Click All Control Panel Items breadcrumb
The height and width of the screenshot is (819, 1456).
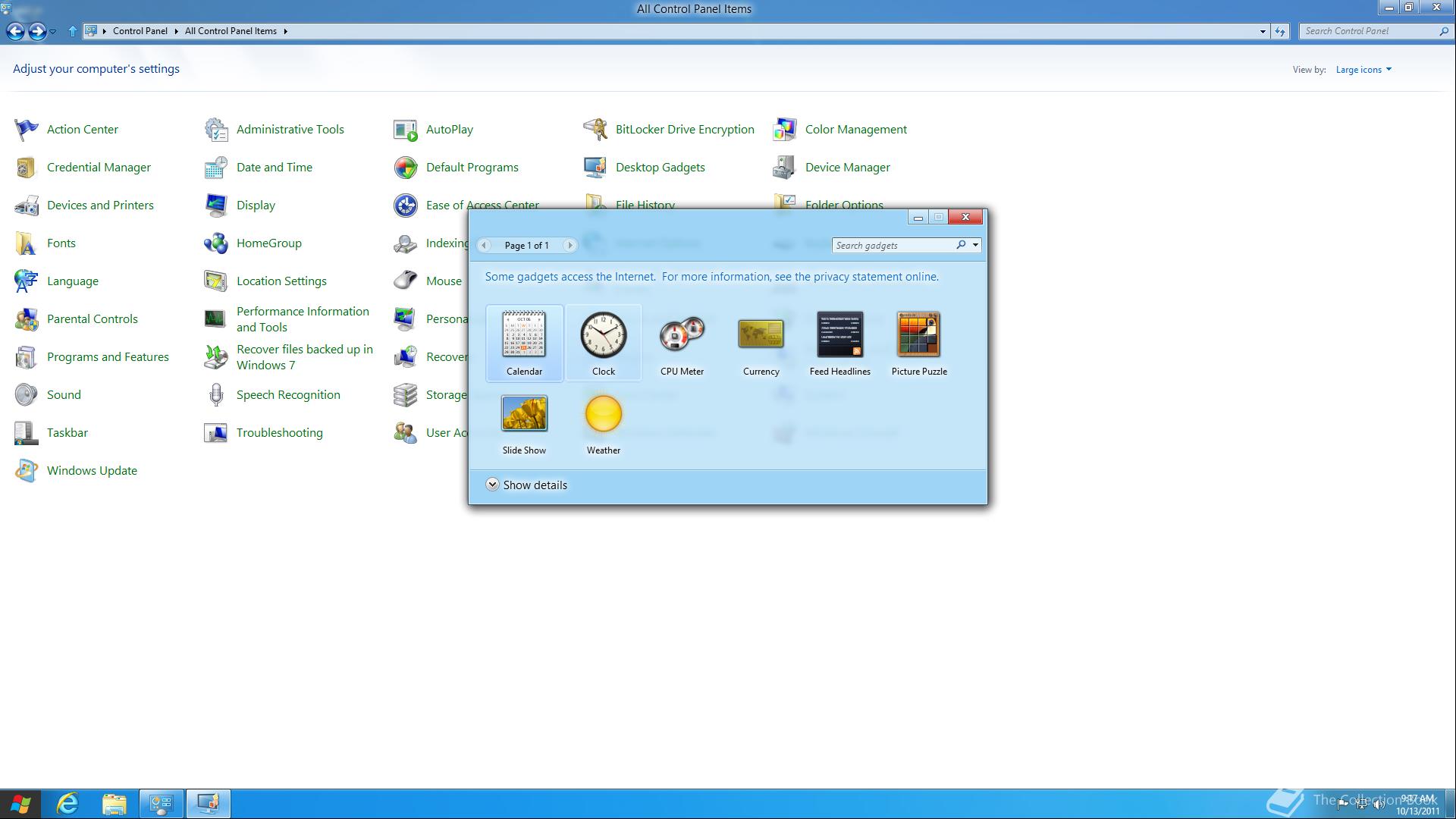[x=231, y=31]
